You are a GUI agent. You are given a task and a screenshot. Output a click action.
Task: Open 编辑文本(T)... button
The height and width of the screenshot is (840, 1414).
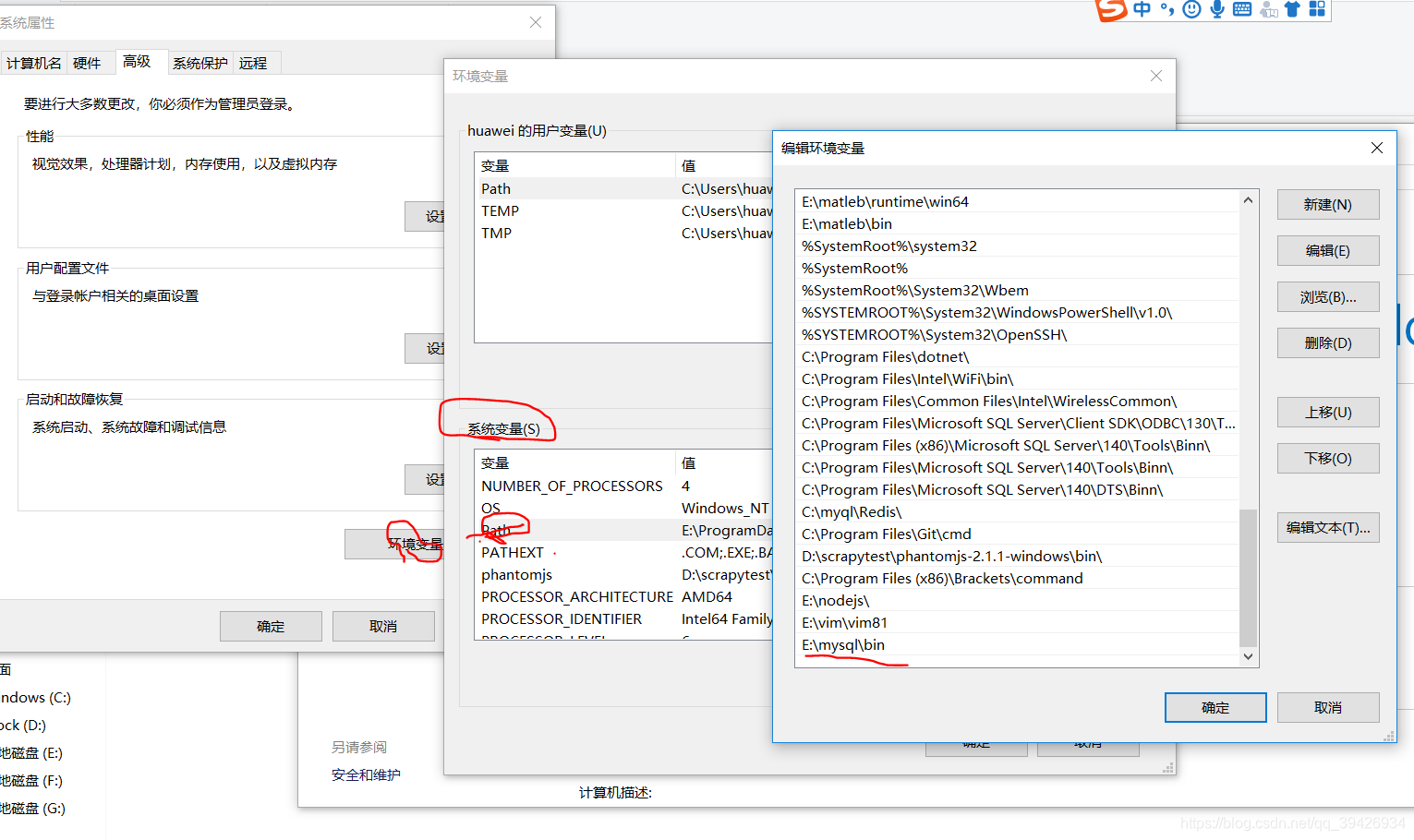point(1328,528)
